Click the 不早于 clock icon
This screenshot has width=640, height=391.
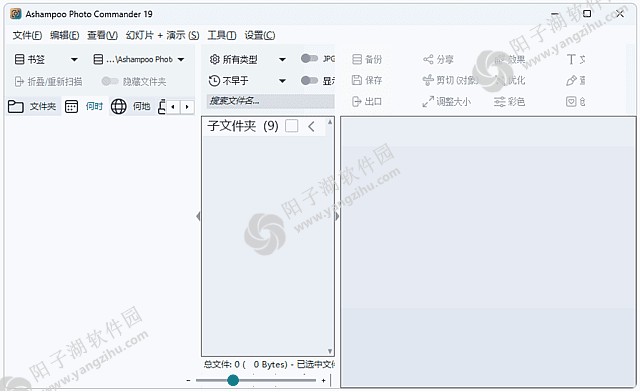pyautogui.click(x=214, y=81)
